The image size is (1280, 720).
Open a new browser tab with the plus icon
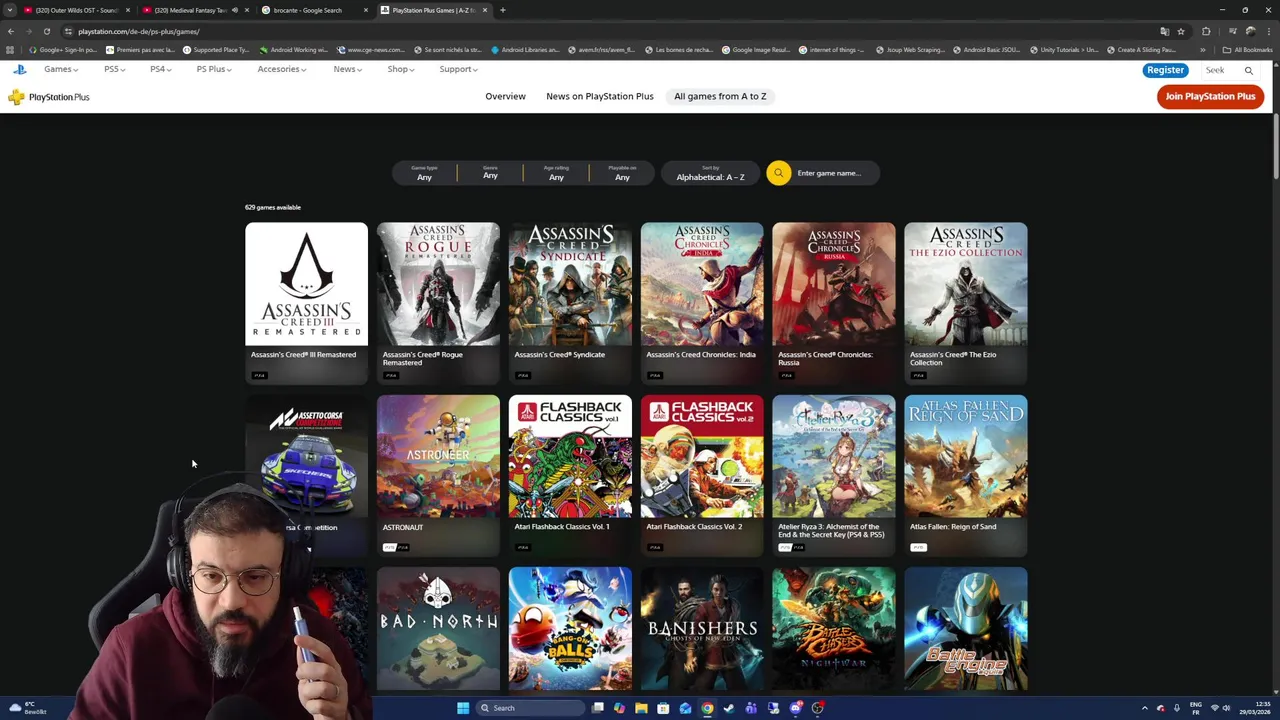[502, 10]
